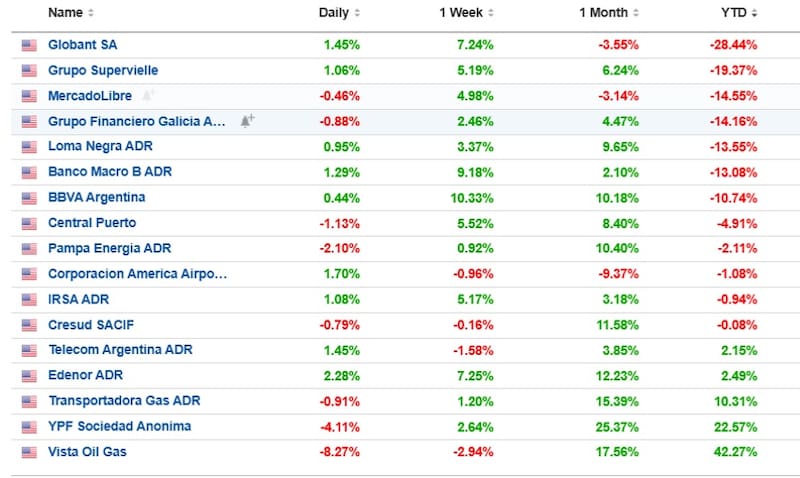This screenshot has height=478, width=800.
Task: Click the alert bell beside MercadoLibre
Action: 149,95
